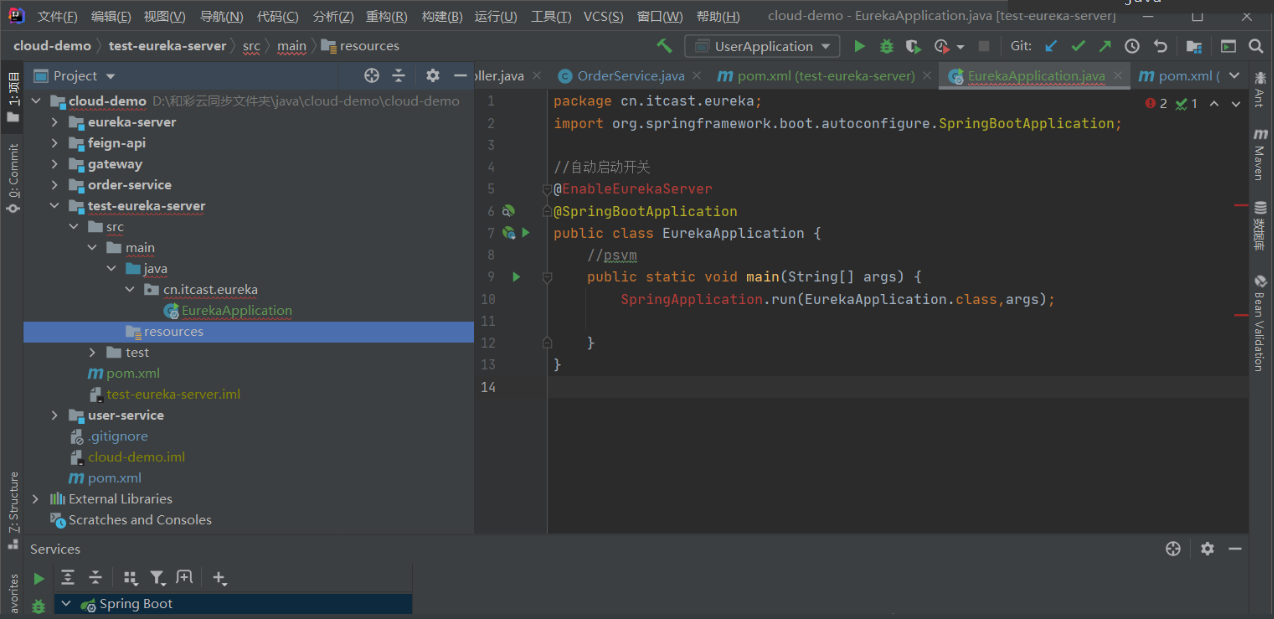Switch to the OrderService.java editor tab
Screen dimensions: 1274x619
click(x=630, y=76)
